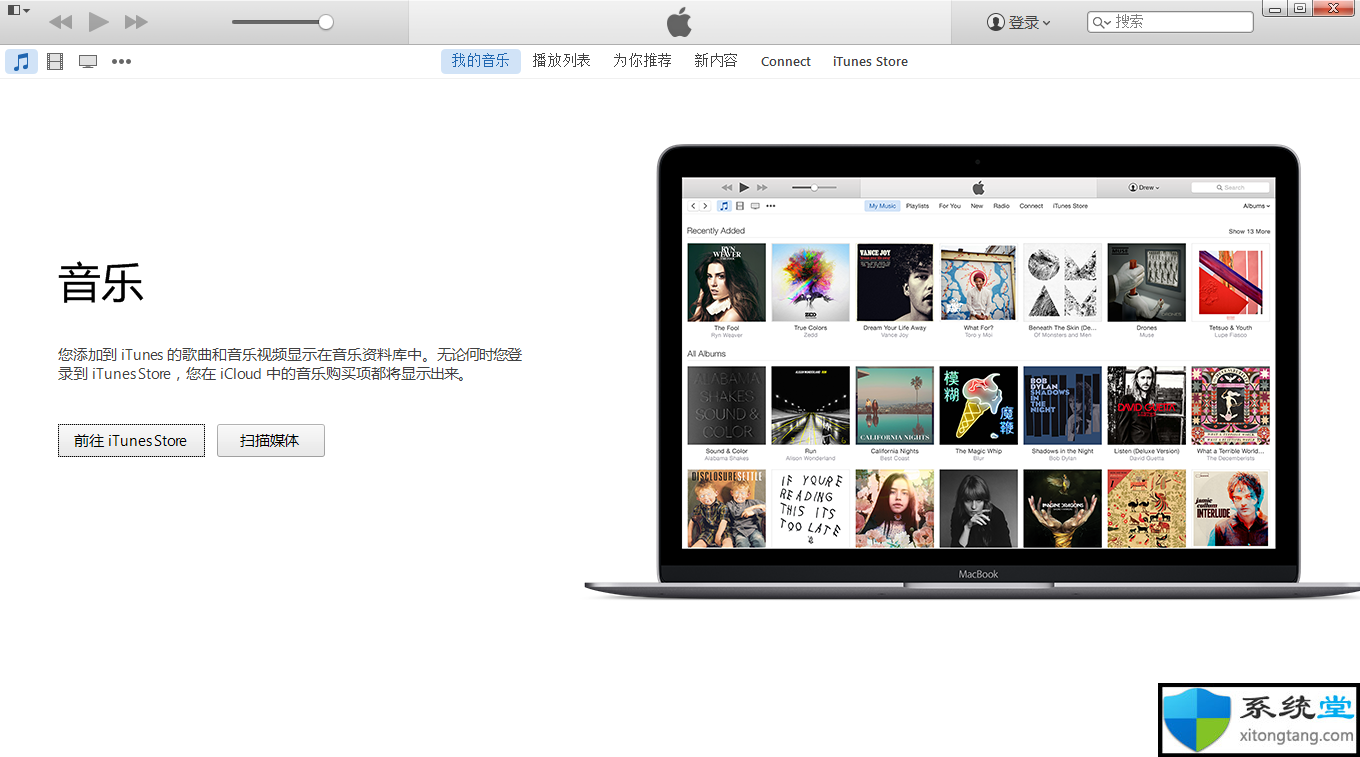Open the 为你推荐 tab

tap(642, 61)
